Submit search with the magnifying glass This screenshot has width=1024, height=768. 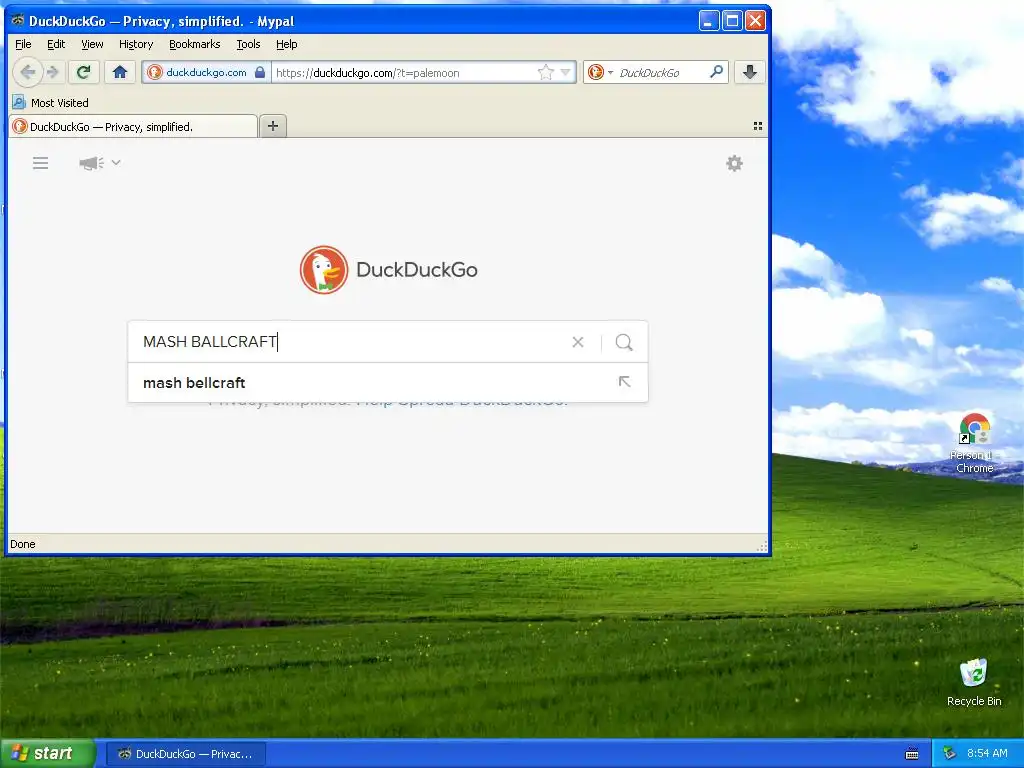click(x=624, y=342)
